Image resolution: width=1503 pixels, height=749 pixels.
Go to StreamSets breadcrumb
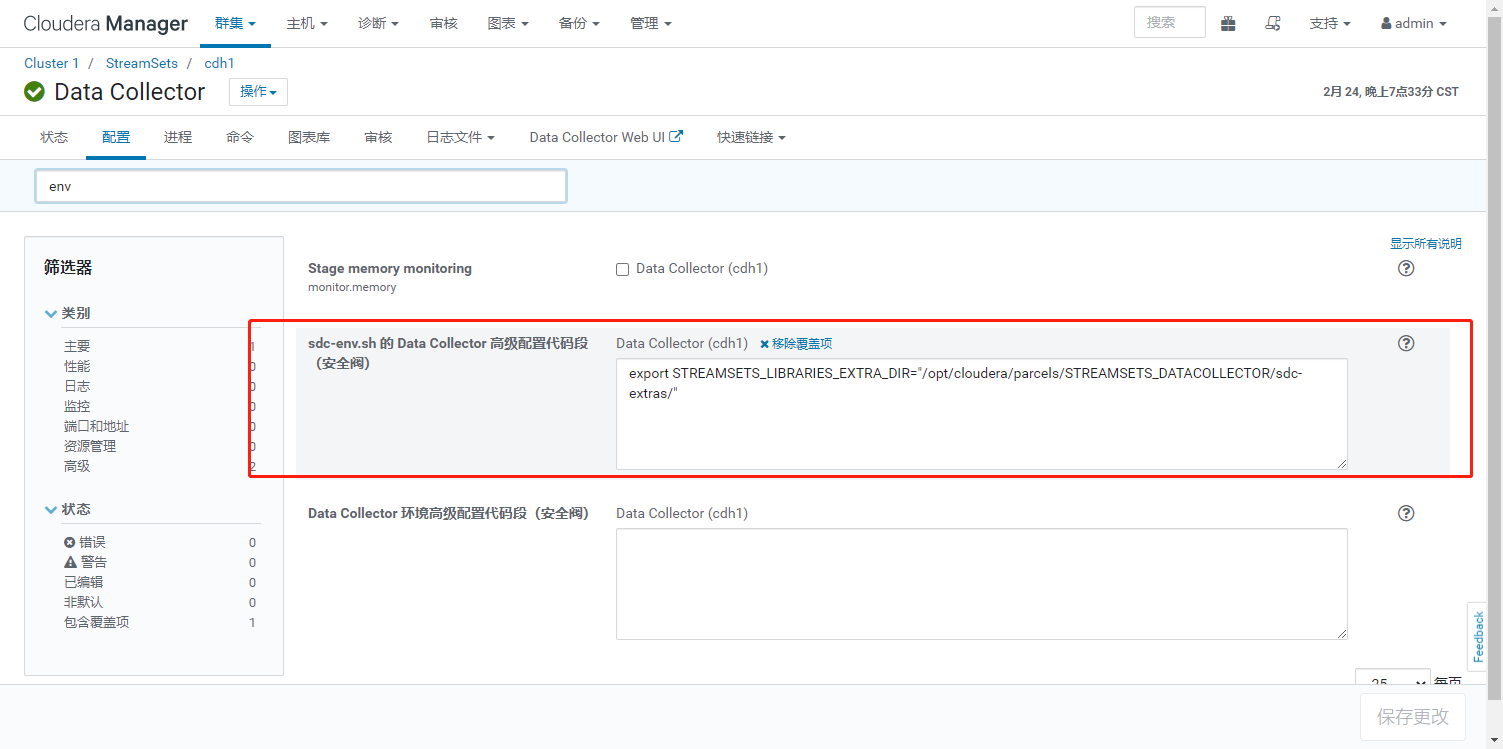[142, 63]
